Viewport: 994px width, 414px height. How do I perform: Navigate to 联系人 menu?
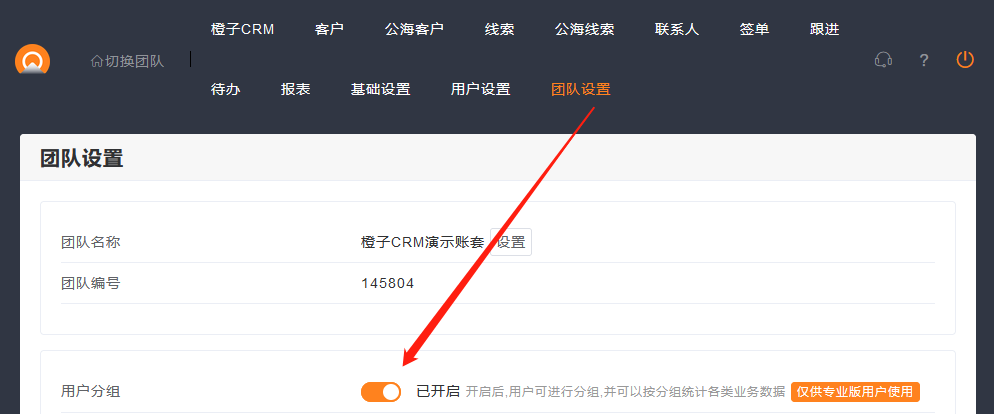pos(677,29)
